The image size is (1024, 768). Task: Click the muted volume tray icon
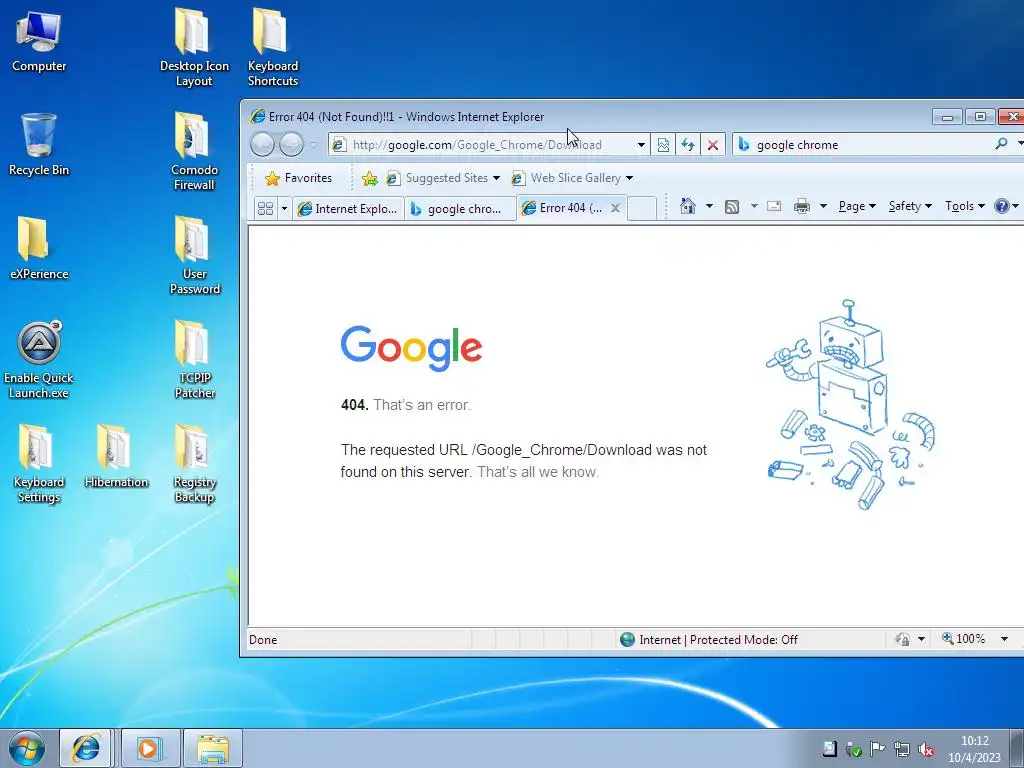925,750
